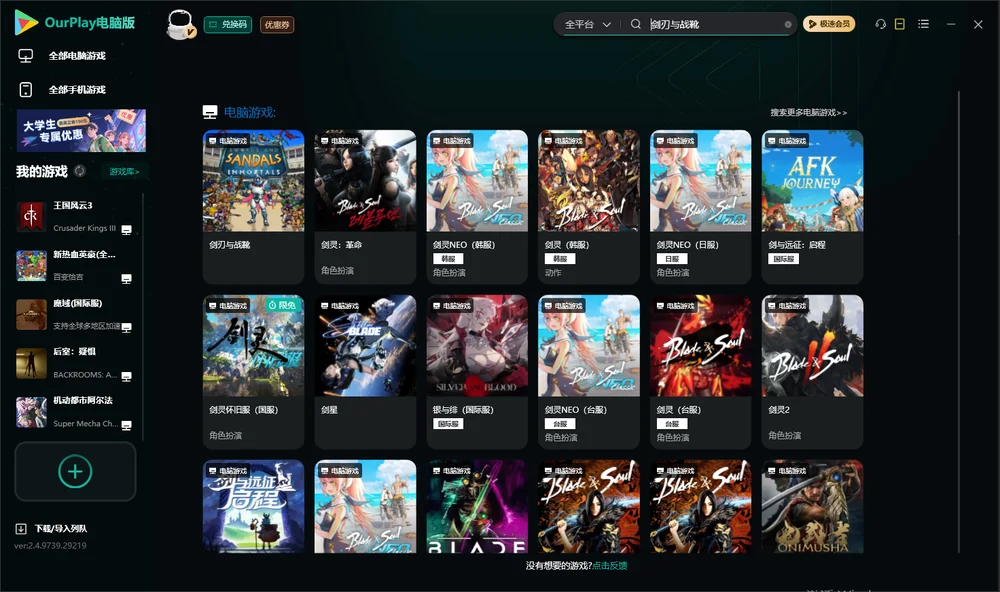Click the 王国风云3 game icon
The height and width of the screenshot is (592, 1000).
pyautogui.click(x=31, y=216)
